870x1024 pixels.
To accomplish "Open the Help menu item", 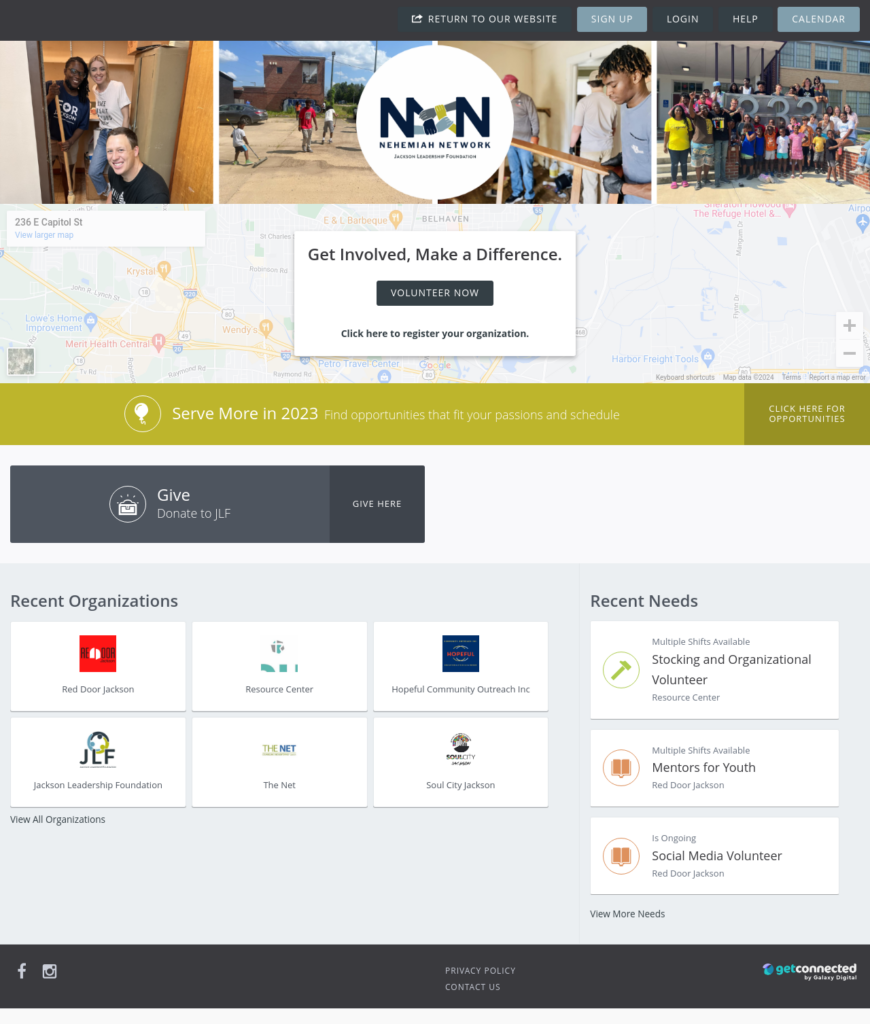I will (745, 20).
